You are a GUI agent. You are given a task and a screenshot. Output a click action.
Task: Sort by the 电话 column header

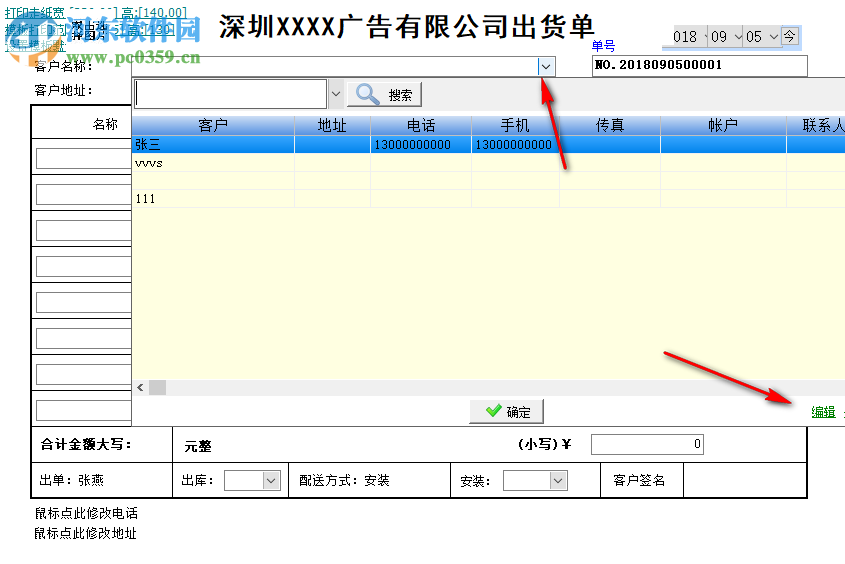(421, 126)
